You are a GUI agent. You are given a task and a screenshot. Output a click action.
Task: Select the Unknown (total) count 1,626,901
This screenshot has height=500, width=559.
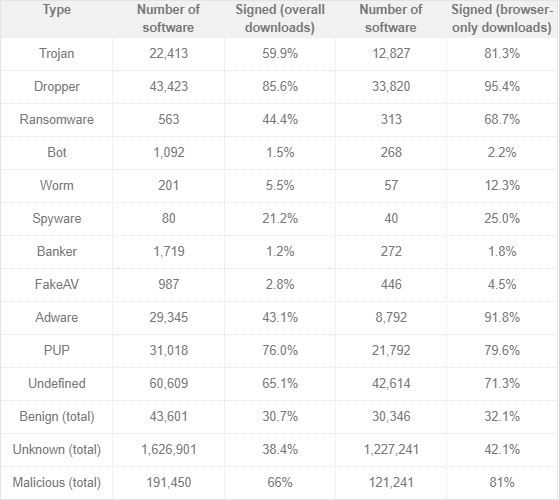click(169, 449)
